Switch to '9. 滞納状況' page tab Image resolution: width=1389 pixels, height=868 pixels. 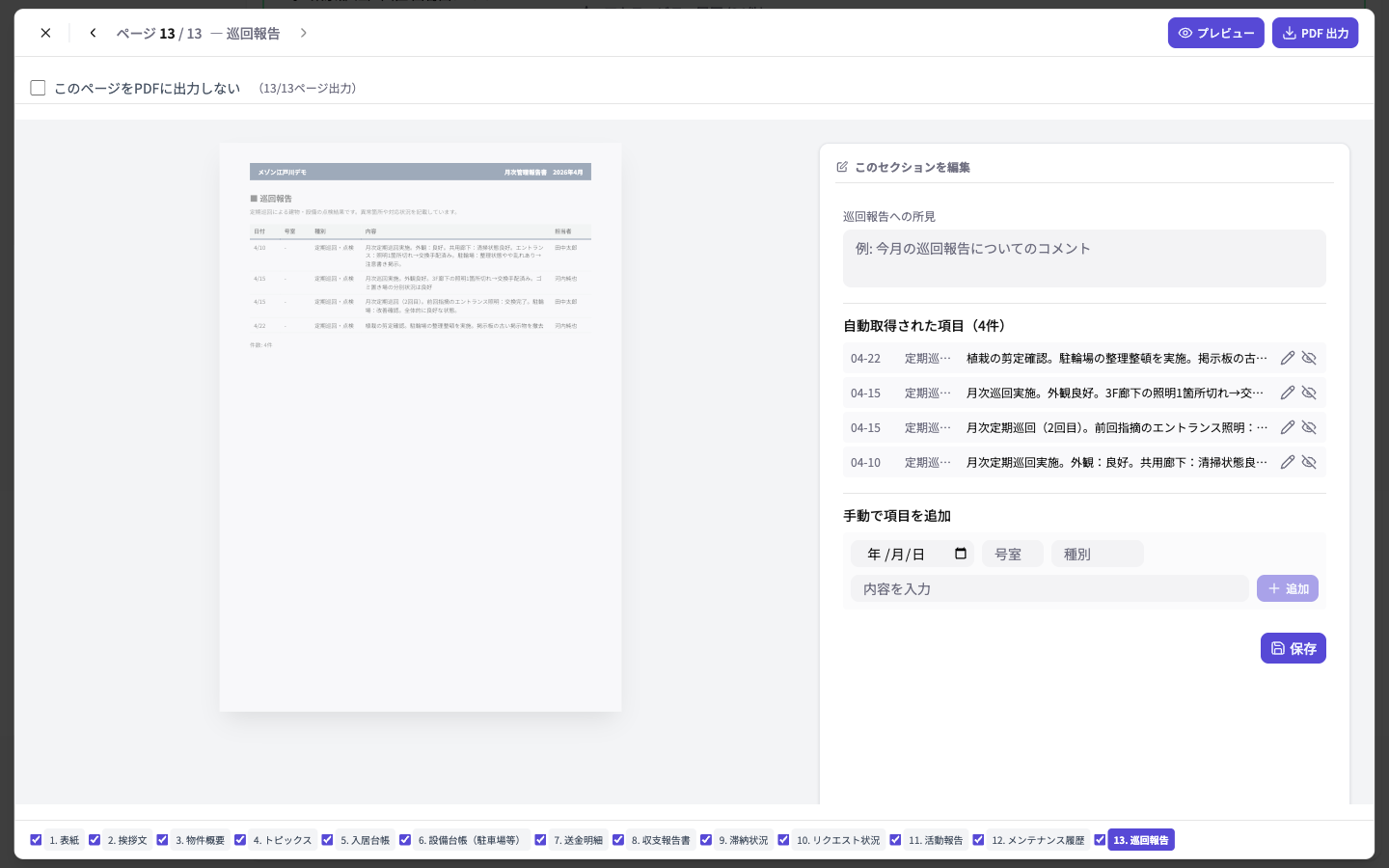(743, 840)
